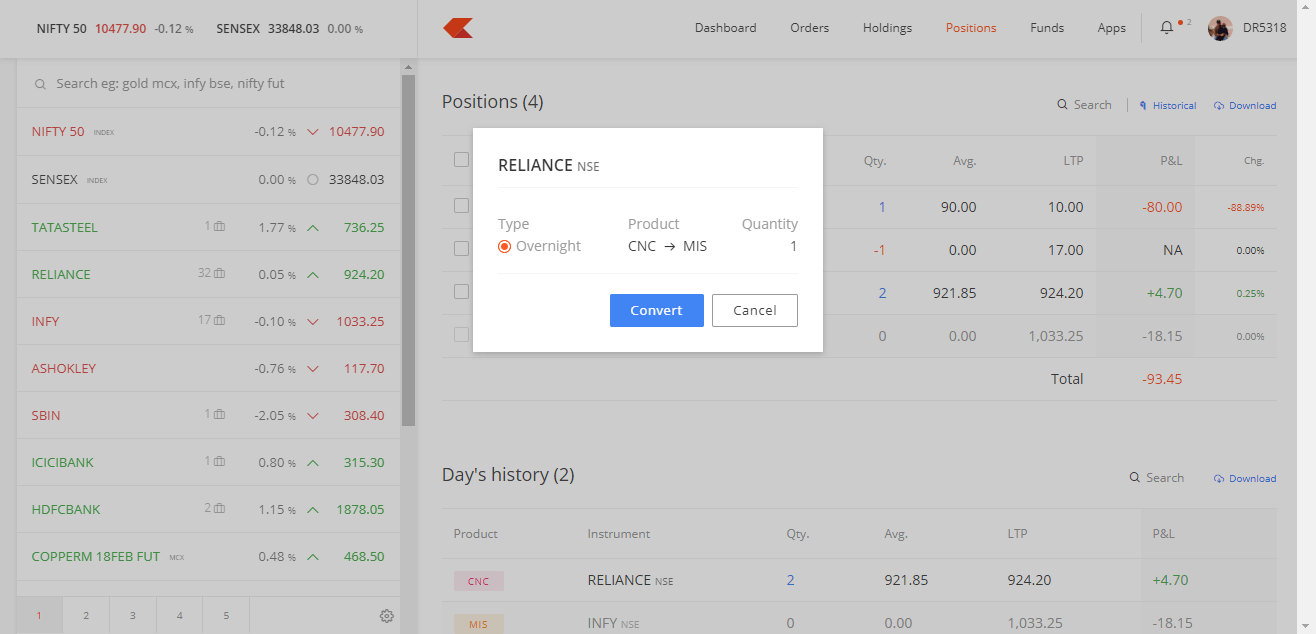
Task: Open the notifications bell icon
Action: 1166,28
